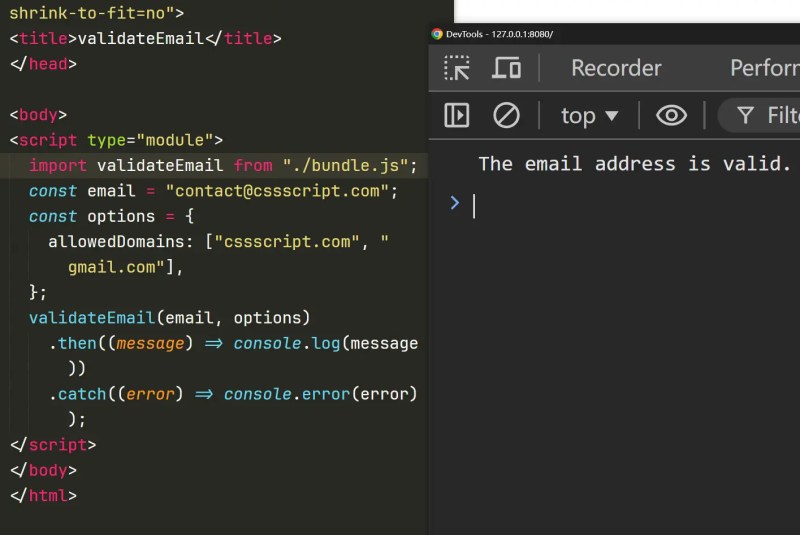Expand the dropdown arrow next to top
Screen dimensions: 800x535
coord(612,116)
